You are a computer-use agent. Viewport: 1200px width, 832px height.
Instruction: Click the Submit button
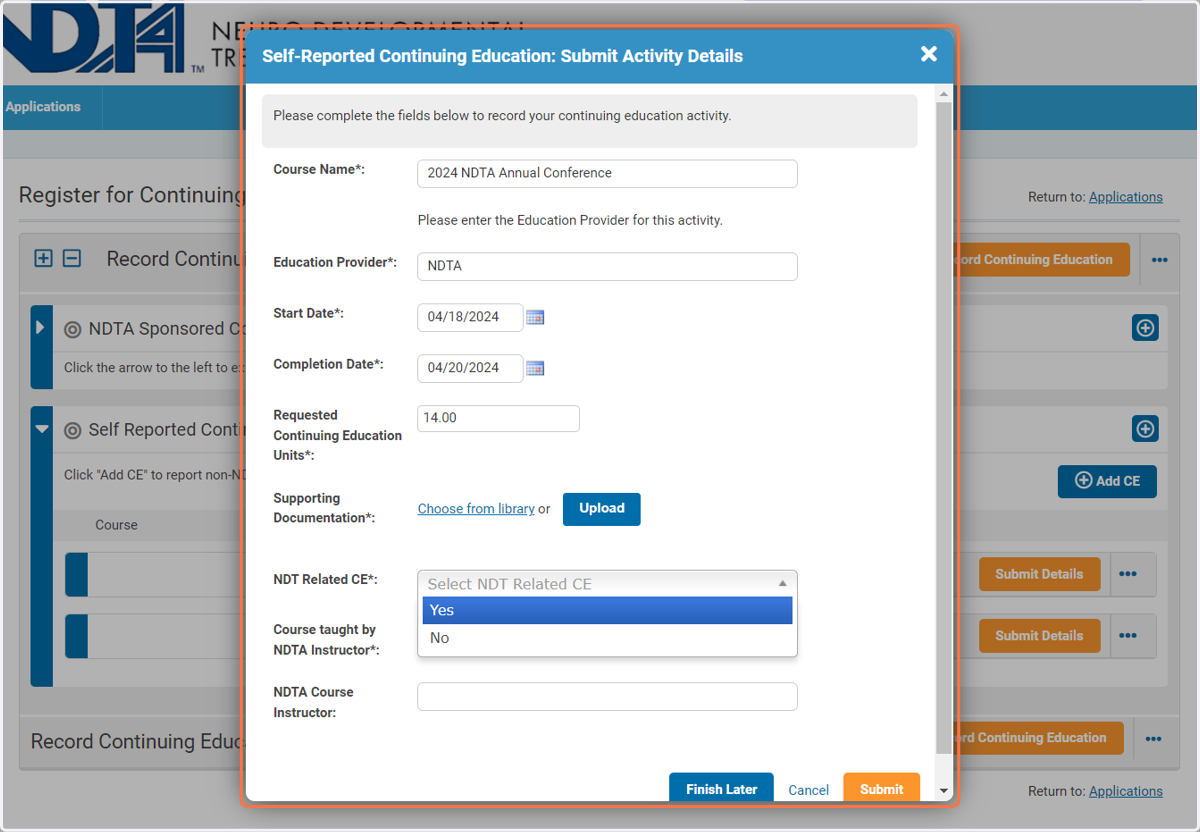pyautogui.click(x=881, y=788)
